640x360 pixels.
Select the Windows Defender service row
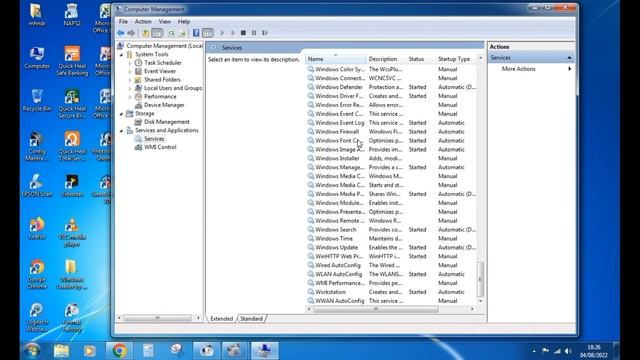coord(391,87)
